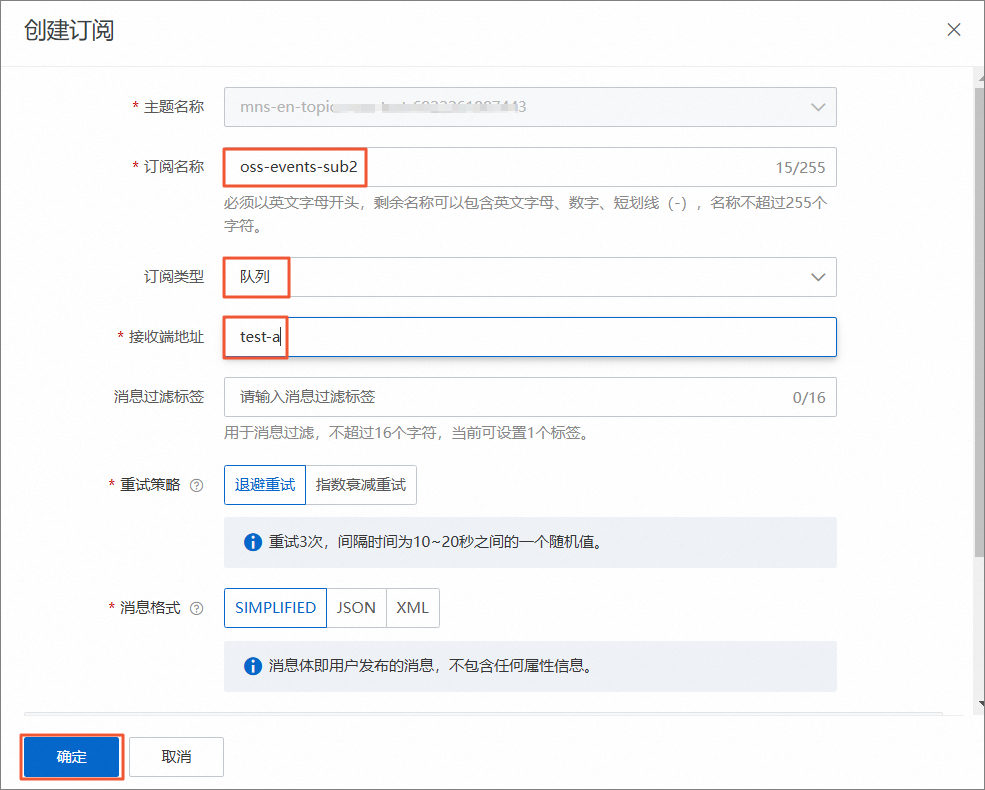Click the info icon next to 重试3次

253,542
